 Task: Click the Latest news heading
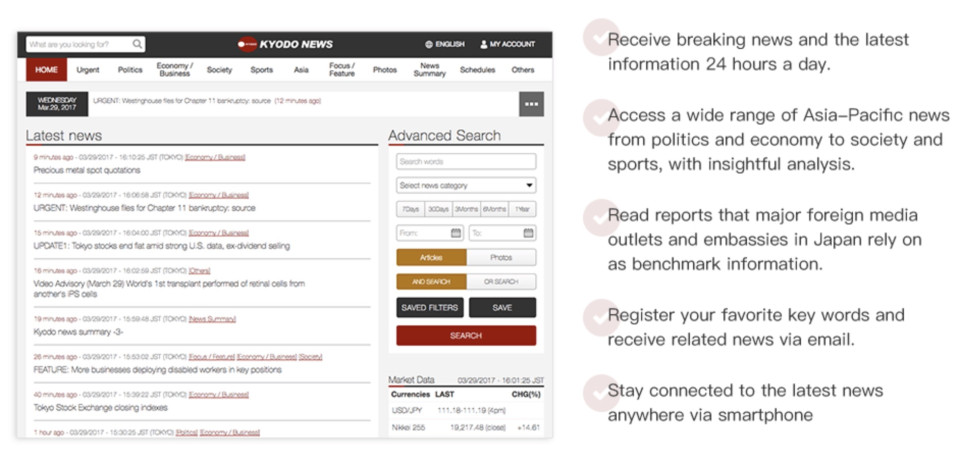[x=64, y=136]
